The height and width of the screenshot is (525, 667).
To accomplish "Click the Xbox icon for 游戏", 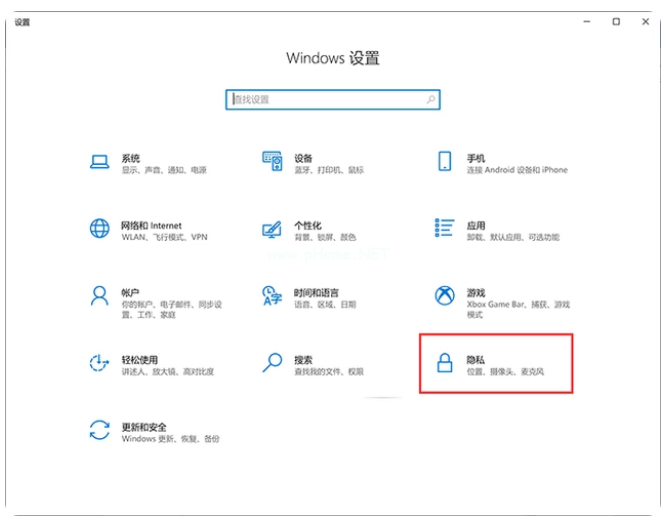I will tap(444, 296).
